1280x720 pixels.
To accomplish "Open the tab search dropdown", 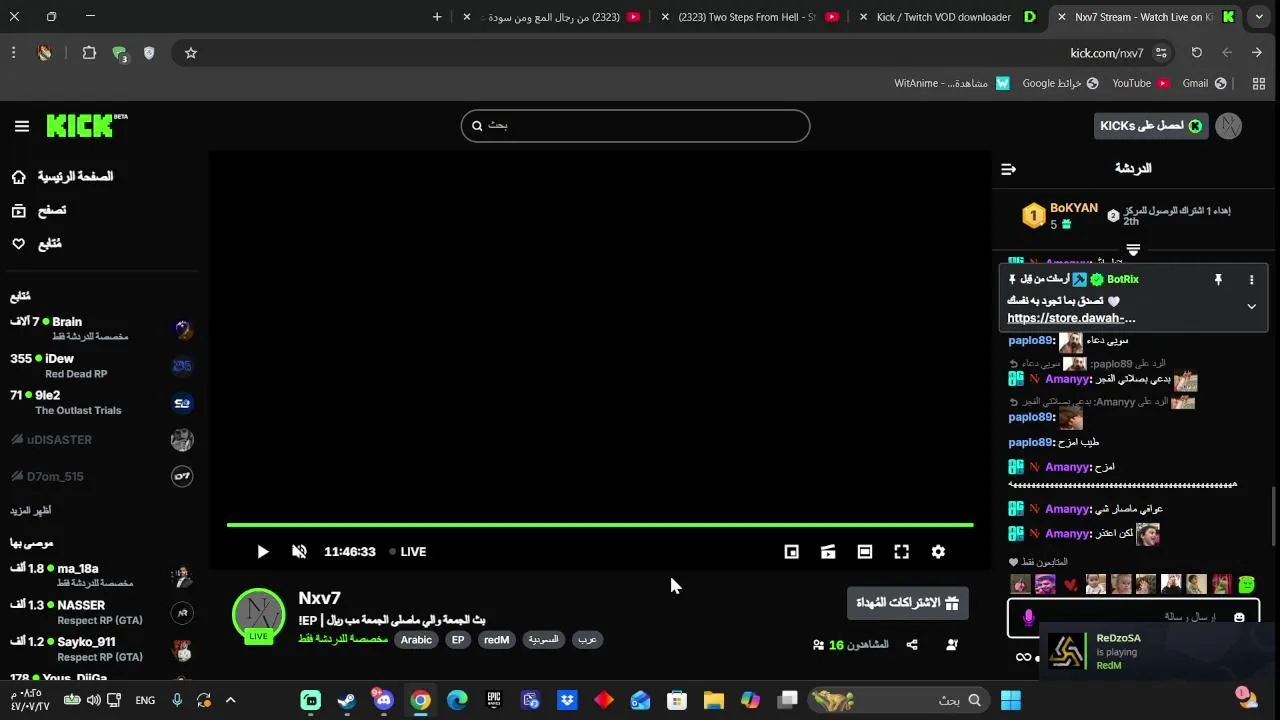I will pyautogui.click(x=1259, y=17).
